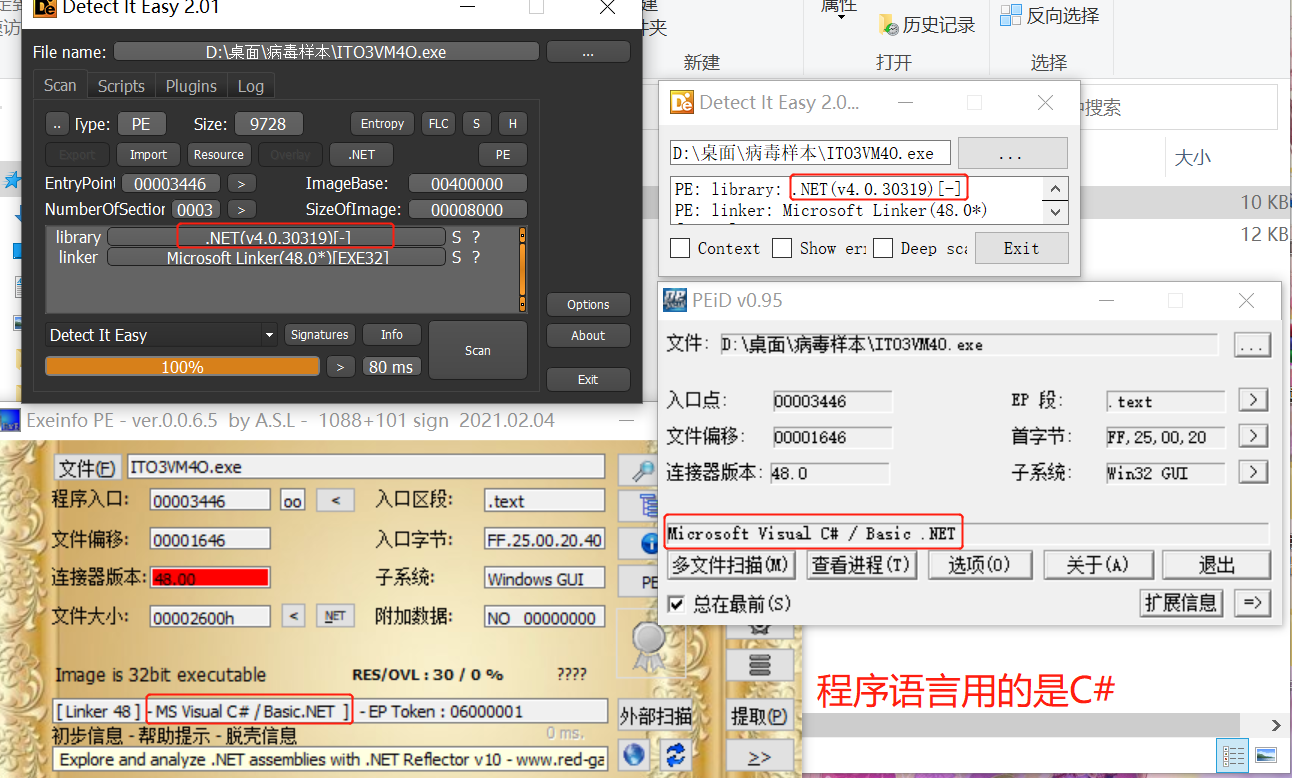
Task: Click the red 48.00 linker version field
Action: 210,578
